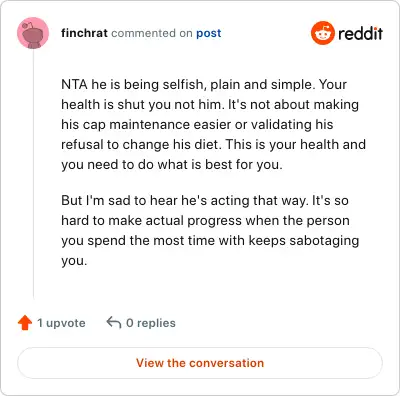Select the "1 upvote" count label

pos(61,323)
